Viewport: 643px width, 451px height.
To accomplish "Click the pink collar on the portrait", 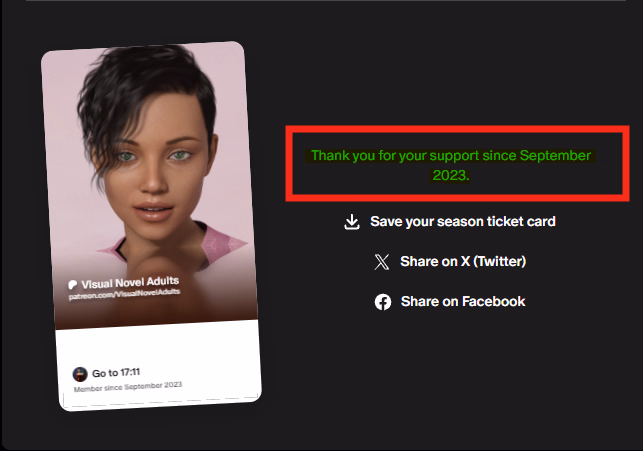I will (x=223, y=242).
